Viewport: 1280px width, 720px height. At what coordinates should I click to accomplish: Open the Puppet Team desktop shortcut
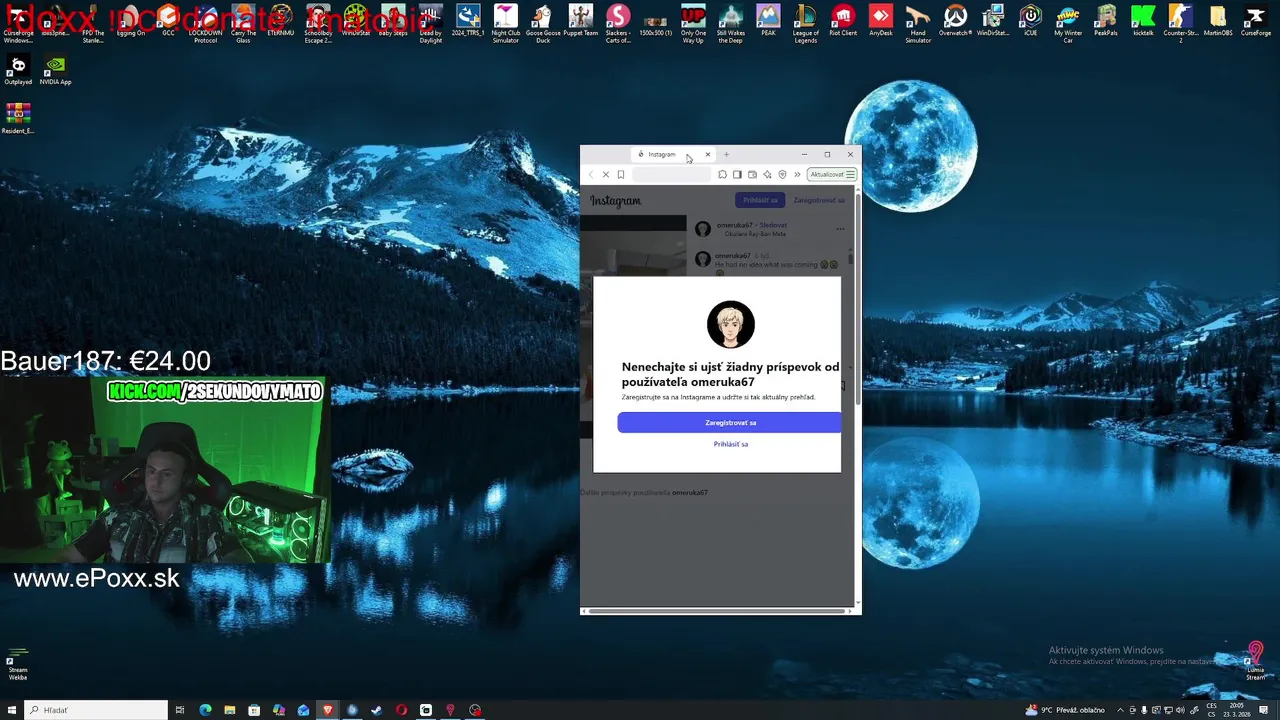click(x=581, y=22)
